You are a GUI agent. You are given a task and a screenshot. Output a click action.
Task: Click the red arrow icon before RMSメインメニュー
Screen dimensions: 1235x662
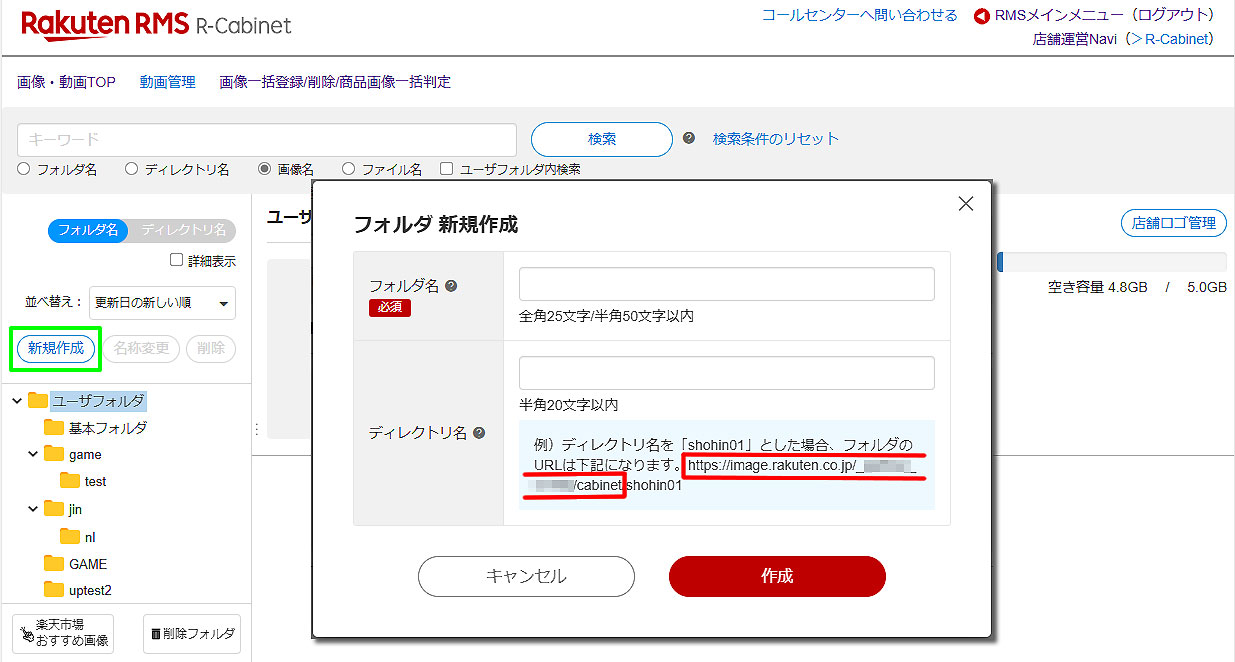coord(982,16)
